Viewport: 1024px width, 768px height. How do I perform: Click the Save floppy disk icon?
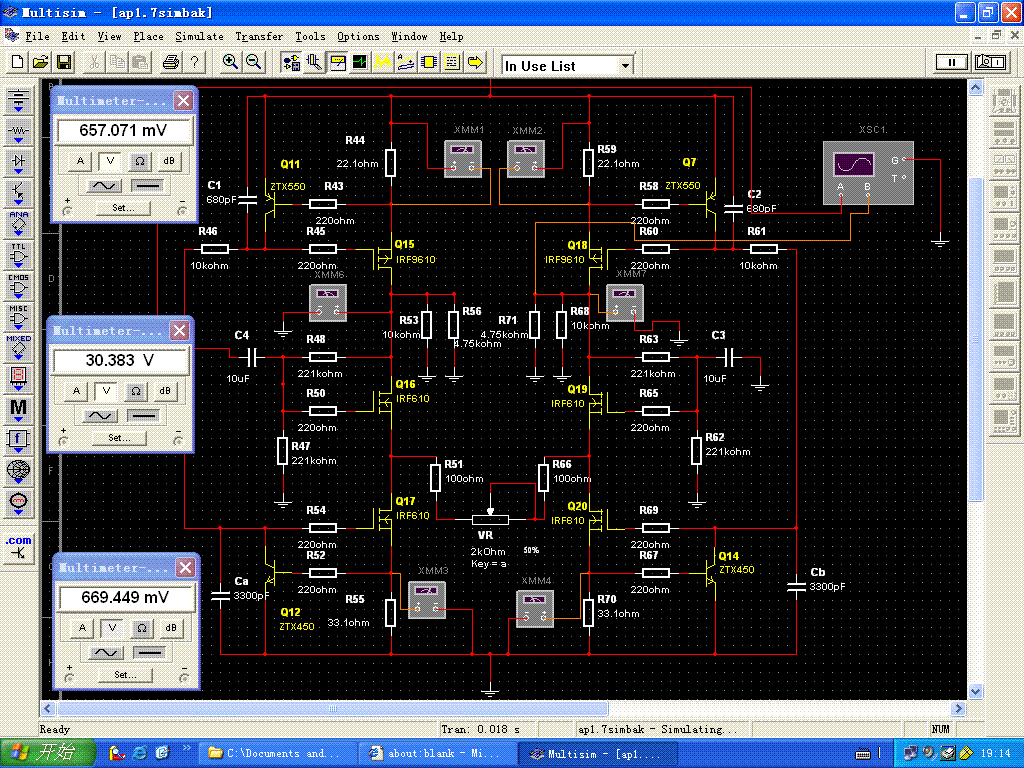click(x=64, y=62)
